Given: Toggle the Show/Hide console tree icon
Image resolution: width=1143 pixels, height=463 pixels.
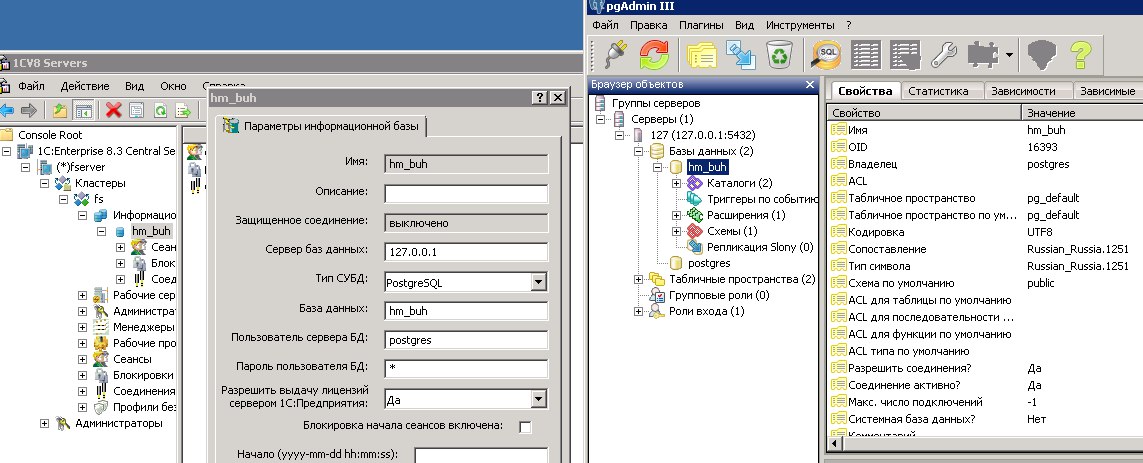Looking at the screenshot, I should 84,110.
